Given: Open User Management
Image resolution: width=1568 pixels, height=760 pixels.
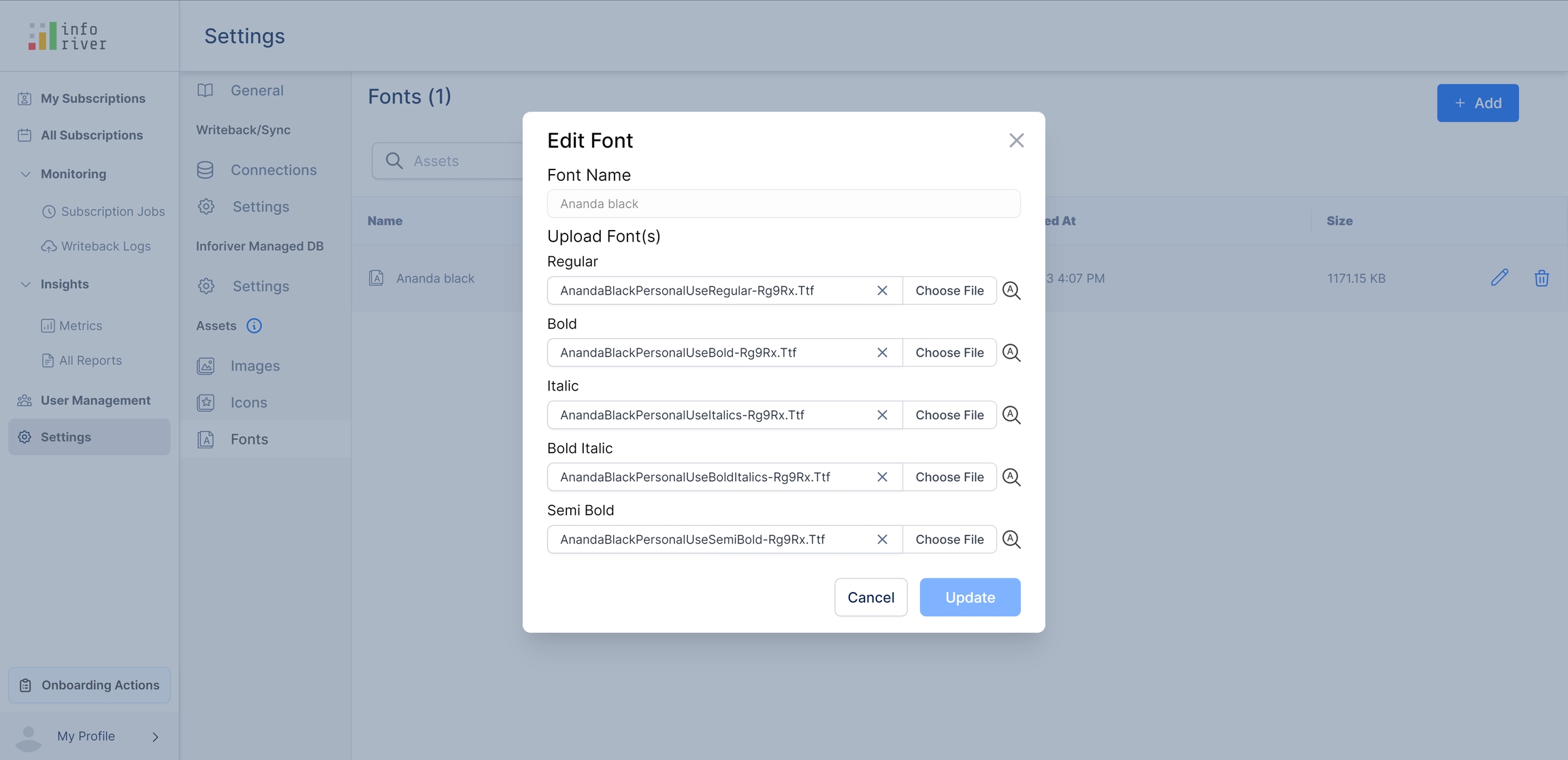Looking at the screenshot, I should pyautogui.click(x=95, y=400).
